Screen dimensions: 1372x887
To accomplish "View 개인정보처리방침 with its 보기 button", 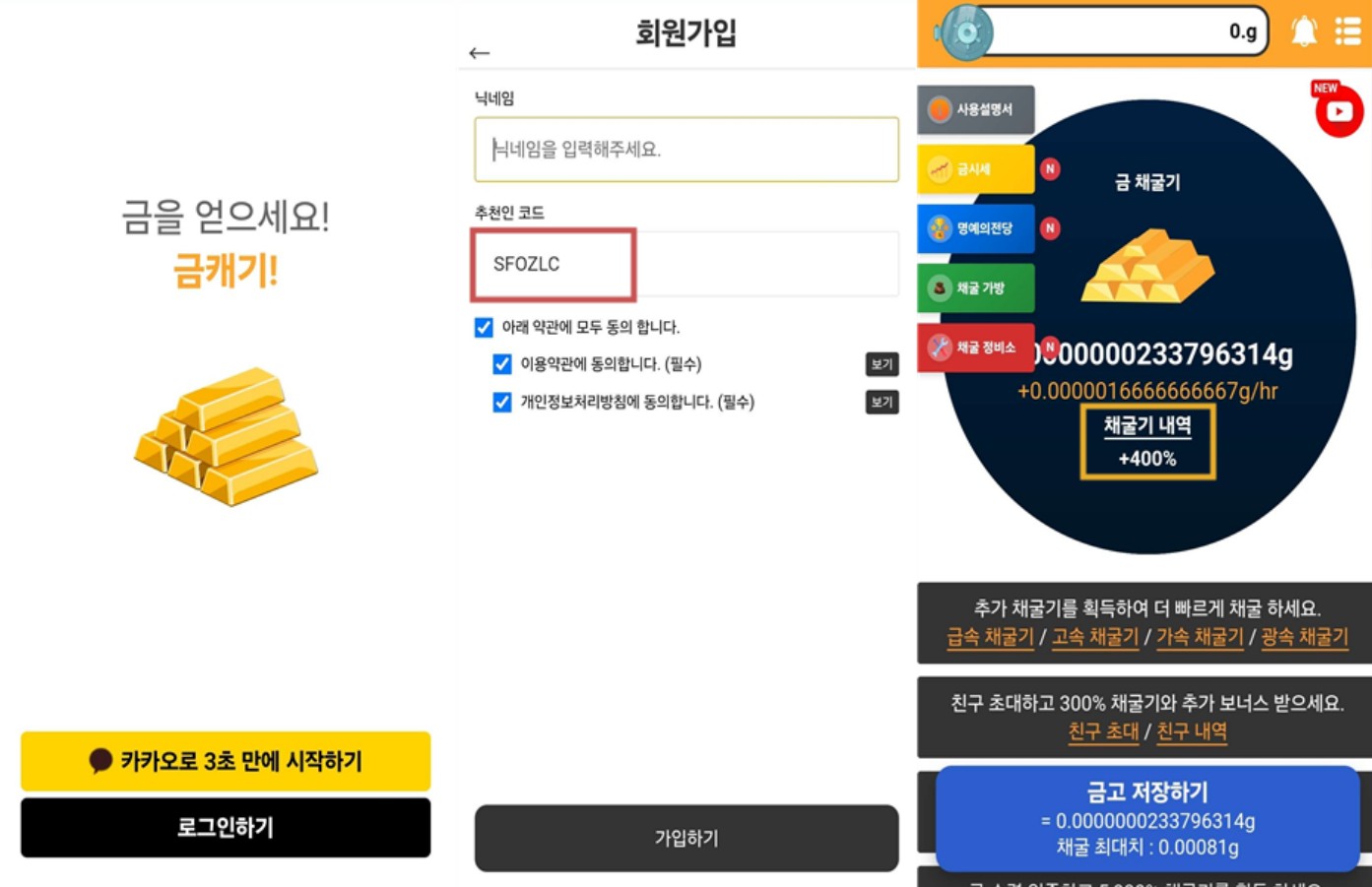I will click(882, 402).
